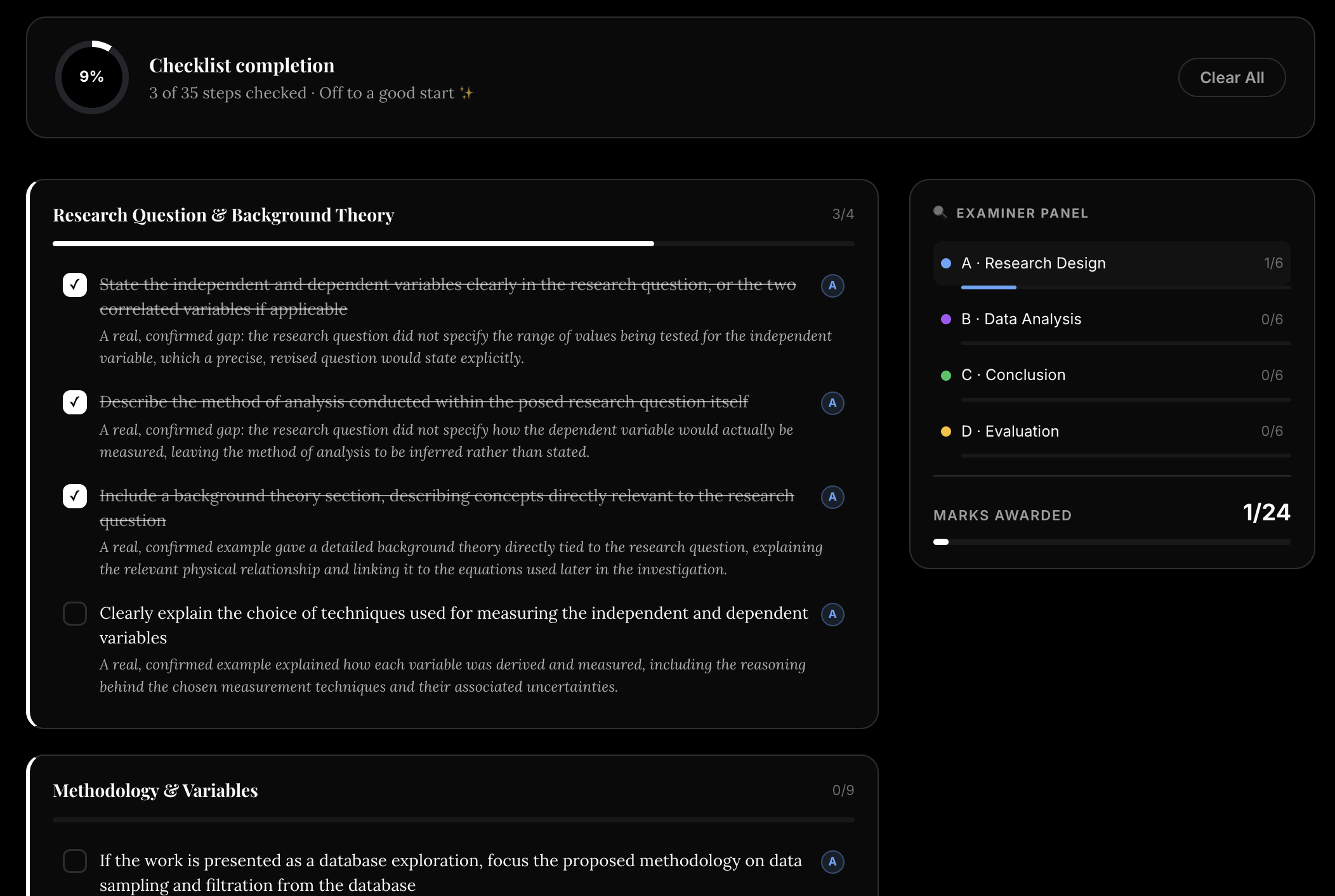Uncheck 'Describe the method of analysis' step
The height and width of the screenshot is (896, 1335).
pos(75,402)
